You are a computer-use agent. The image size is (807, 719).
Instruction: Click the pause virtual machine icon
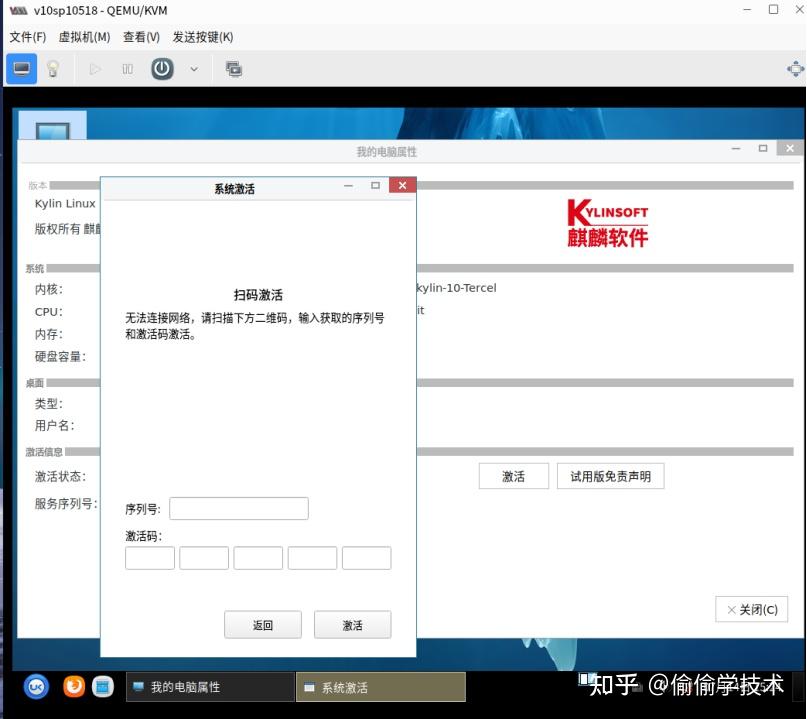click(127, 69)
